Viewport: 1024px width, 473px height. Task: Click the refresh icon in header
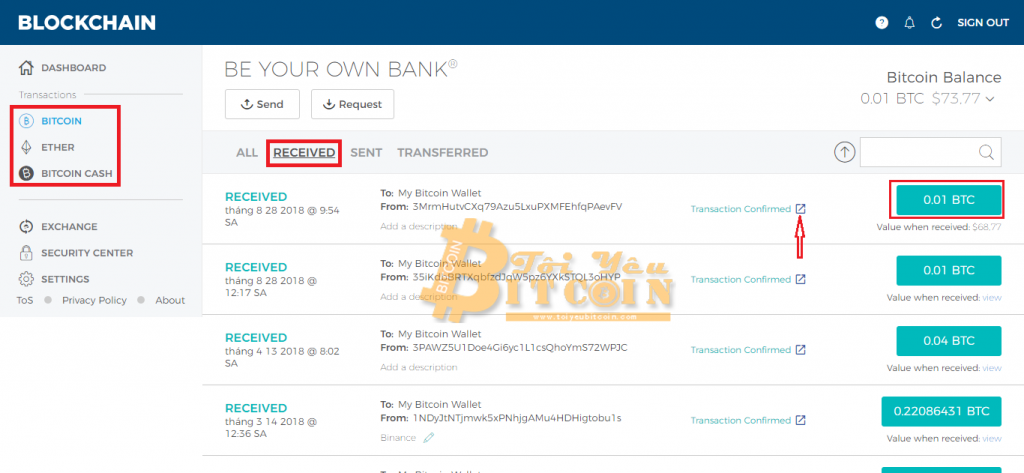(937, 22)
